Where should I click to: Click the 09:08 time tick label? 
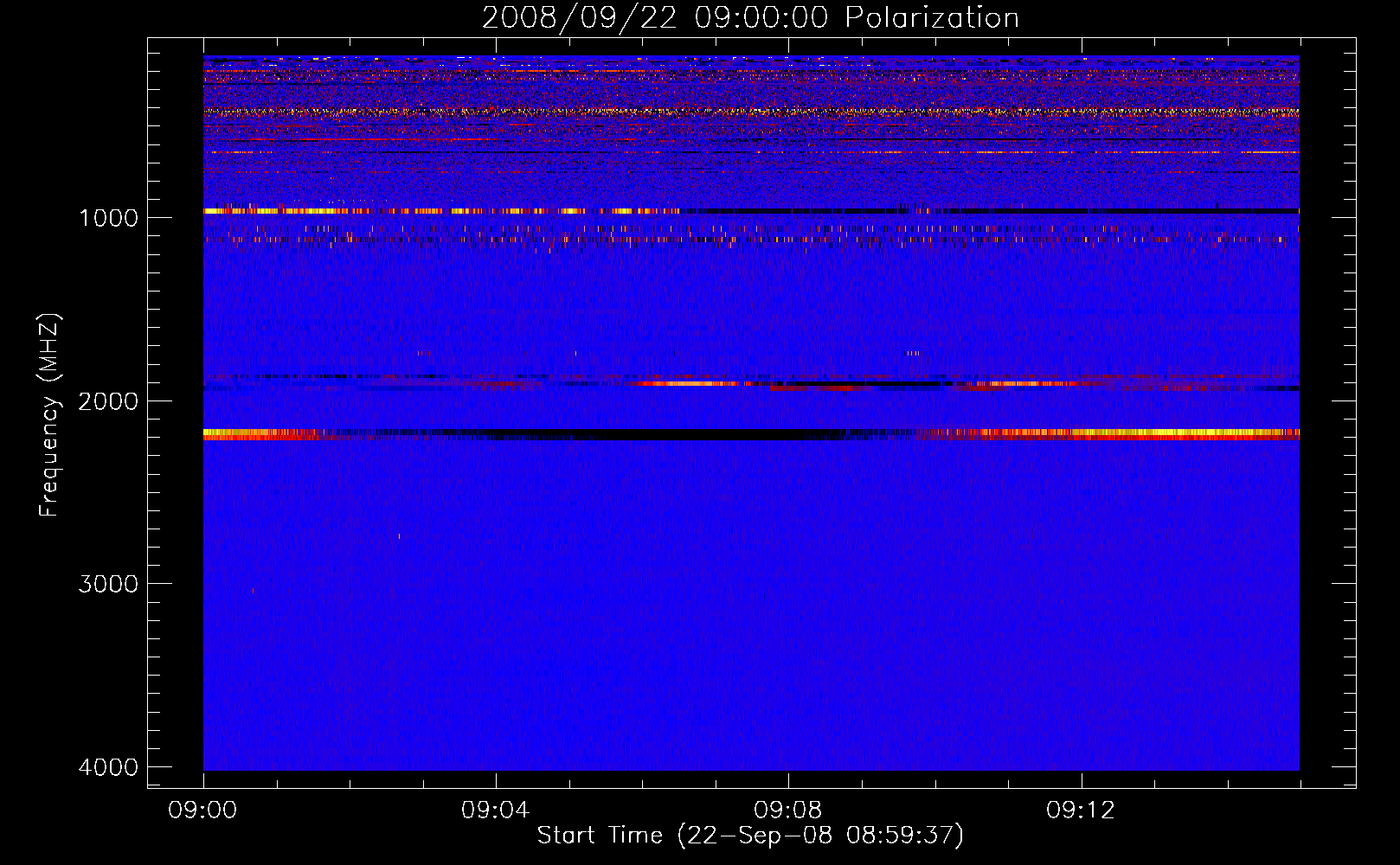click(787, 811)
